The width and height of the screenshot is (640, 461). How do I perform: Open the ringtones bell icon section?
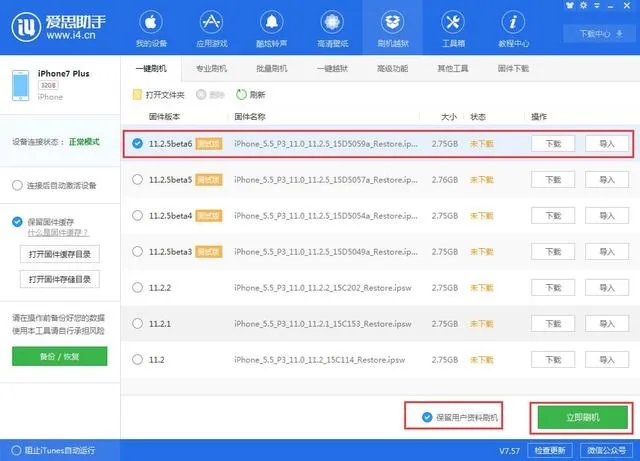pyautogui.click(x=271, y=29)
